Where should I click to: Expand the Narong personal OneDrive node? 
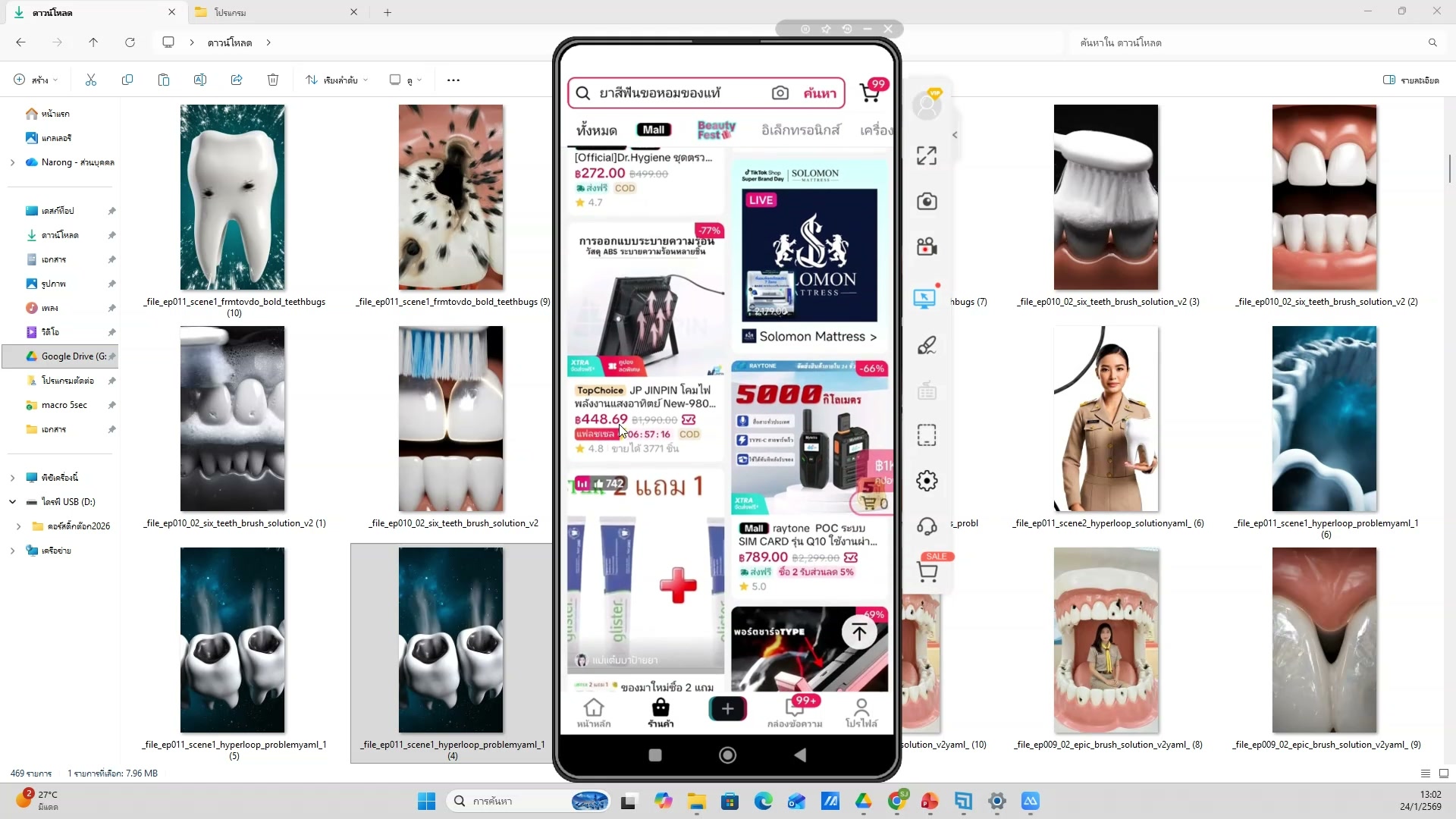pyautogui.click(x=12, y=162)
